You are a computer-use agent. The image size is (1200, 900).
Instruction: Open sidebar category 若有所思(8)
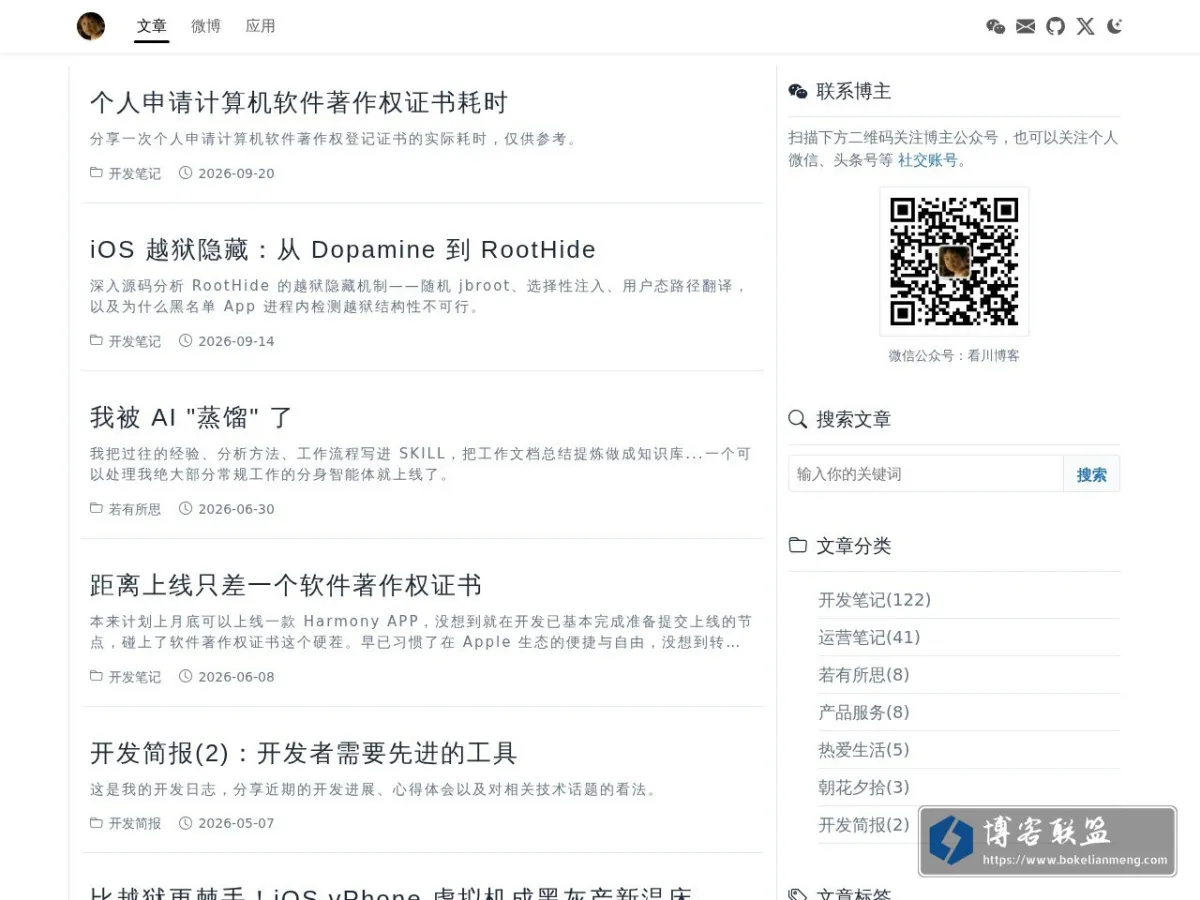click(864, 675)
